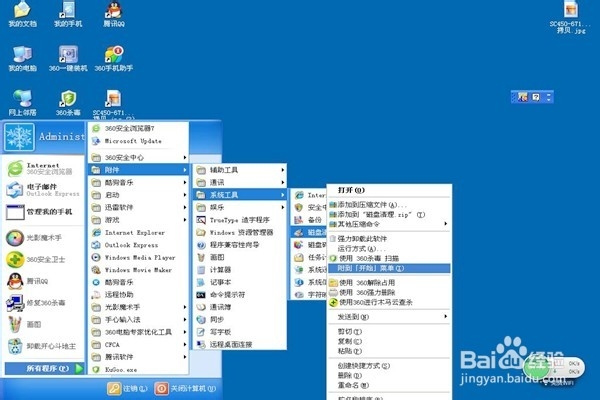Screen dimensions: 600x400
Task: Open 360手机助手 desktop shortcut
Action: pyautogui.click(x=114, y=58)
